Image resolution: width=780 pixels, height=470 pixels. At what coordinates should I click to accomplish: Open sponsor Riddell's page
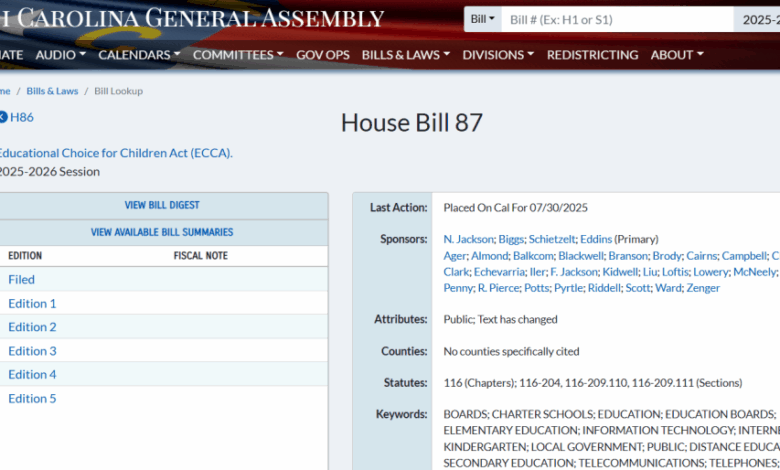[604, 288]
